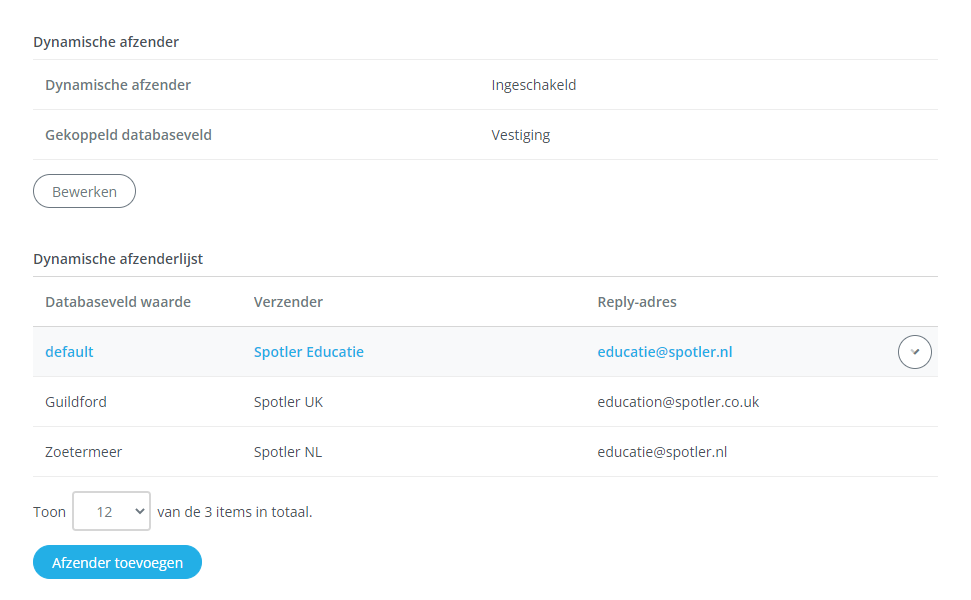
Task: Click the Verzender column header
Action: pos(288,302)
